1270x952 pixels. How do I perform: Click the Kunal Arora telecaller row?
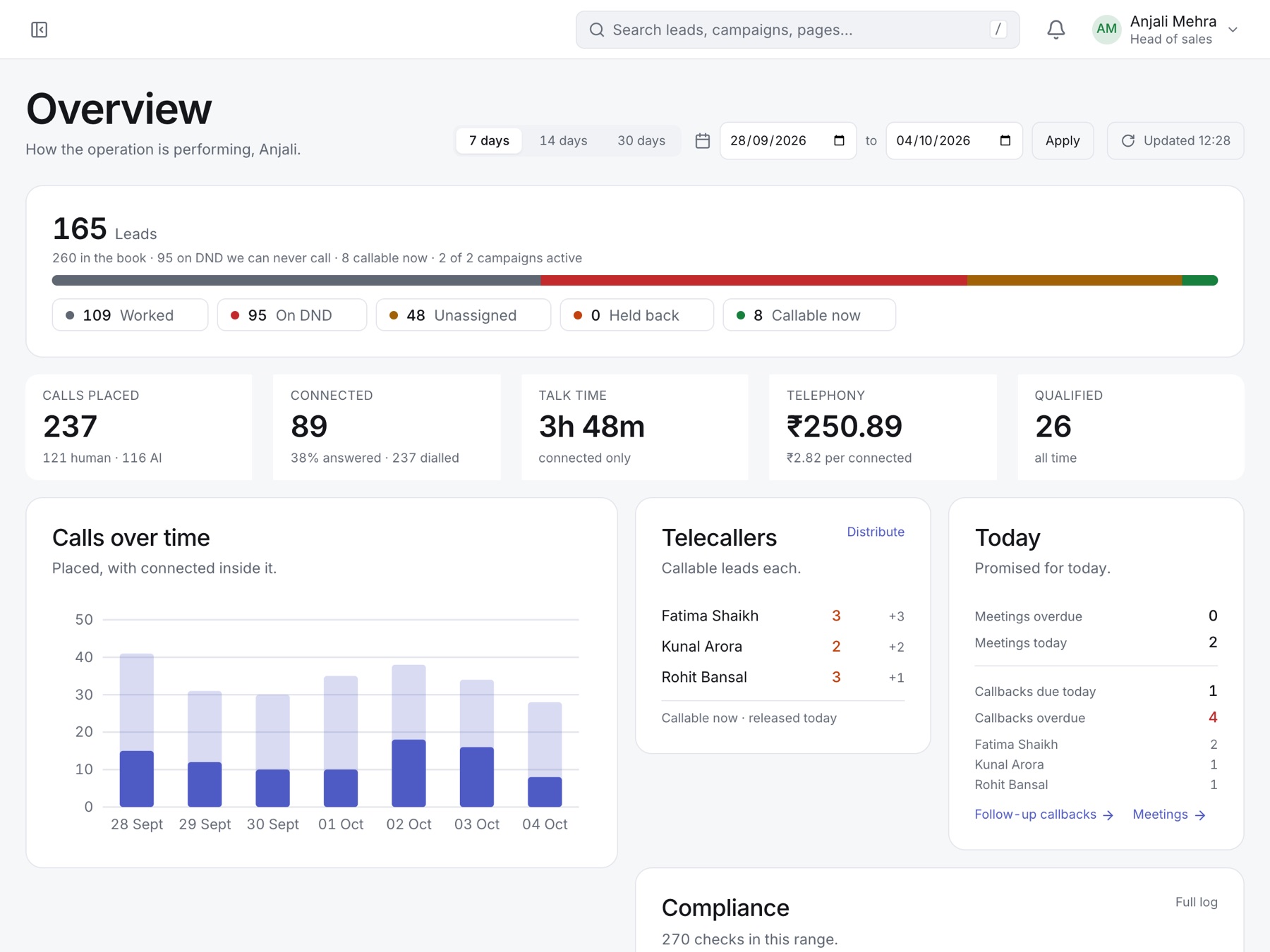tap(782, 647)
